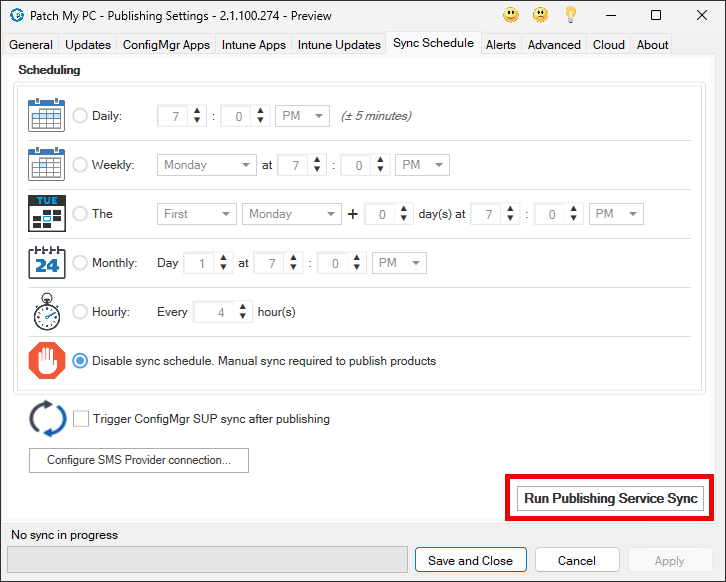Click the happy smiley feedback icon

point(511,15)
